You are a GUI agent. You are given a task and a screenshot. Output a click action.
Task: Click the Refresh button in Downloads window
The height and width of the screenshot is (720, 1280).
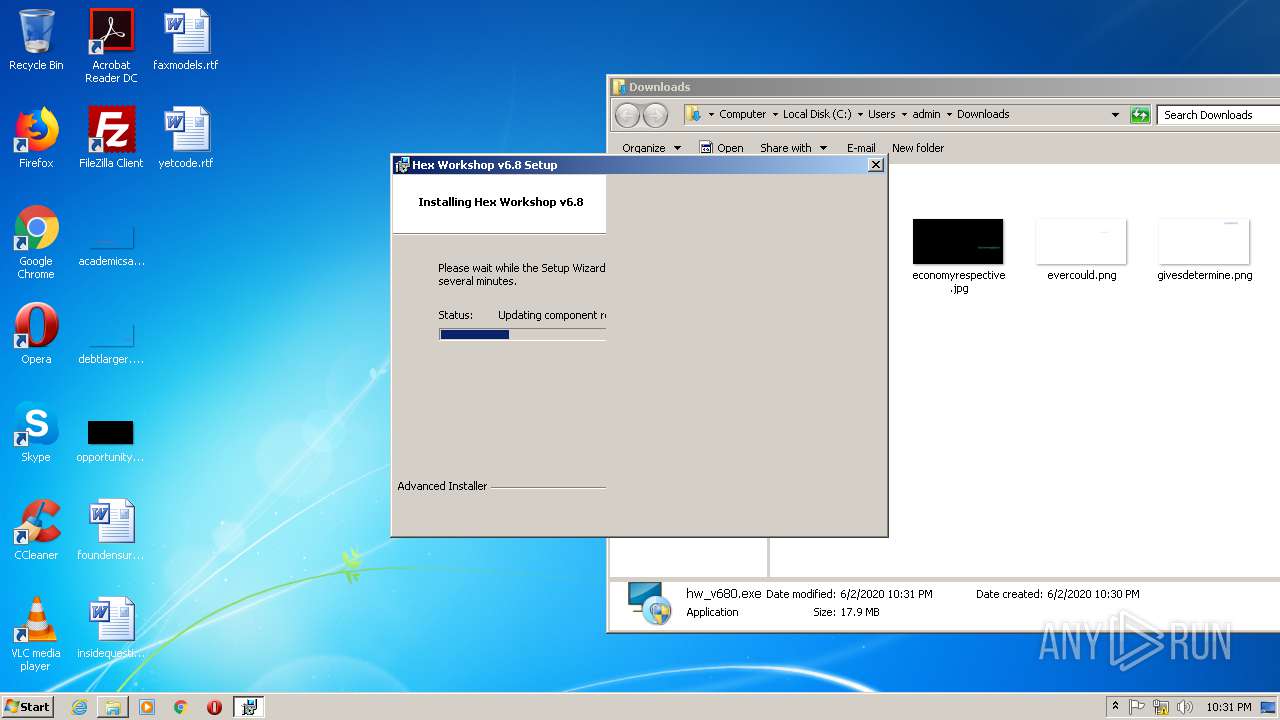coord(1140,115)
